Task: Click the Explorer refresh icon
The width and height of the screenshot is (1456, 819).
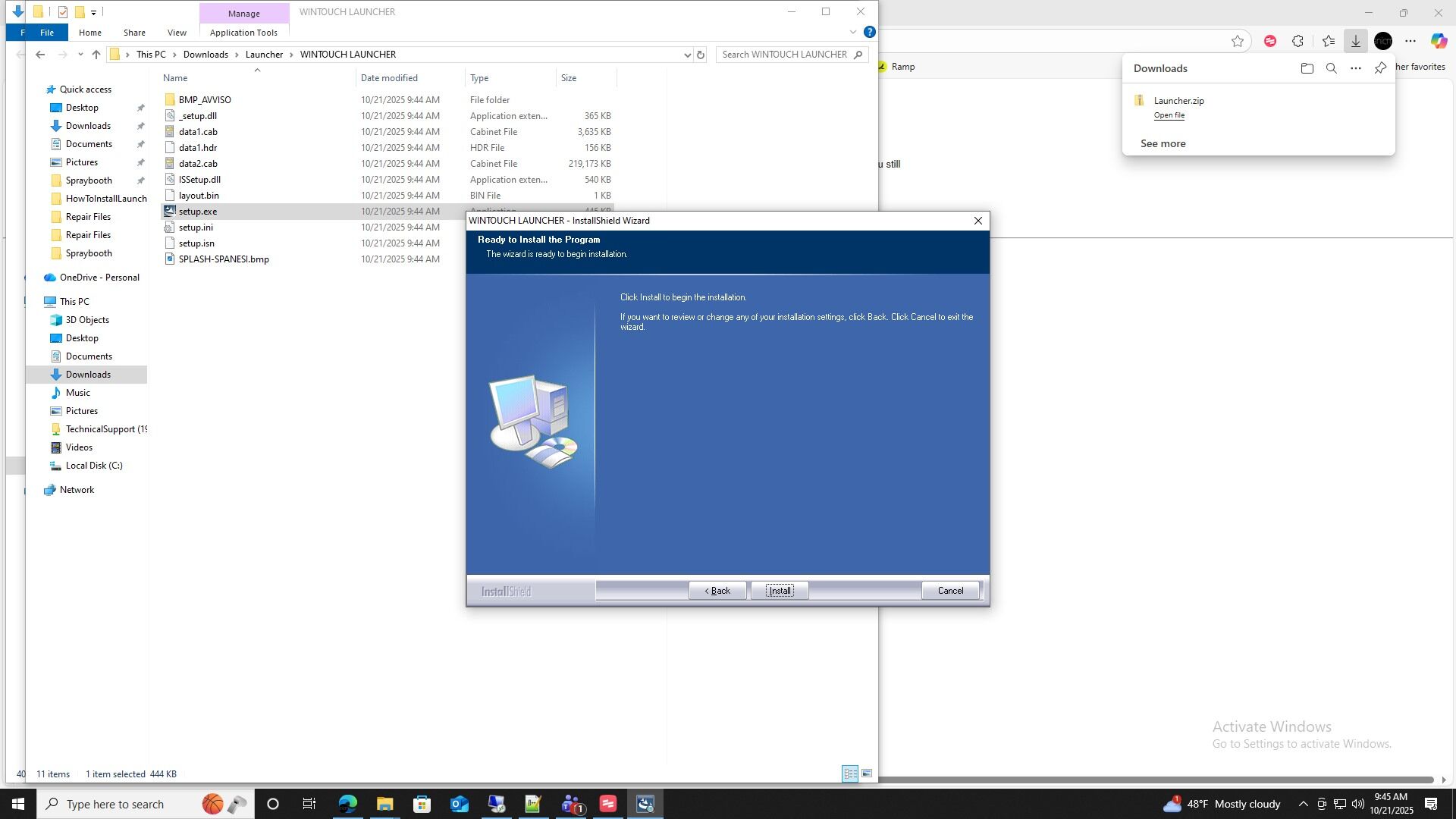Action: tap(701, 55)
